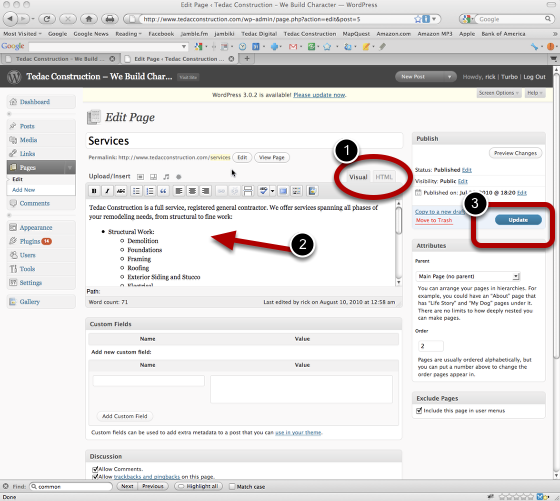
Task: Go to browser home page
Action: tap(89, 19)
